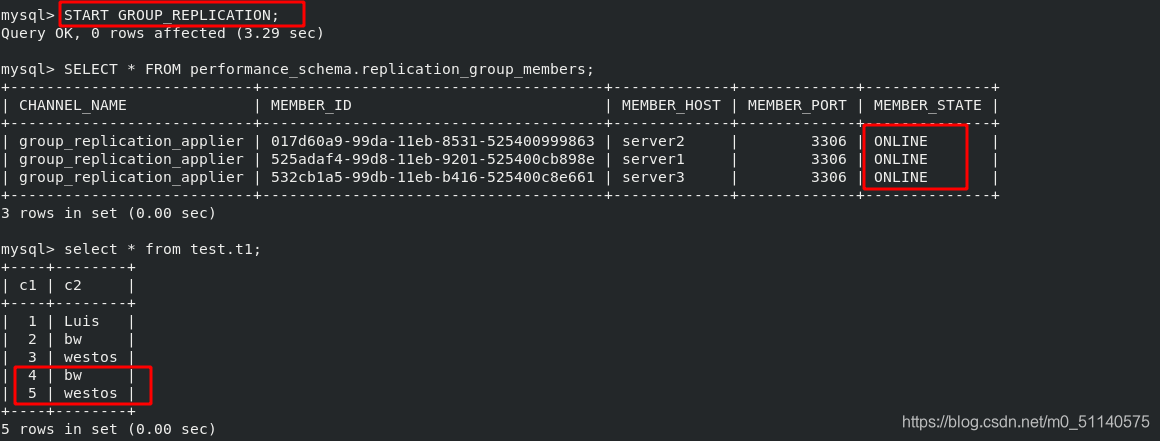
Task: Select the server1 host entry
Action: [652, 159]
